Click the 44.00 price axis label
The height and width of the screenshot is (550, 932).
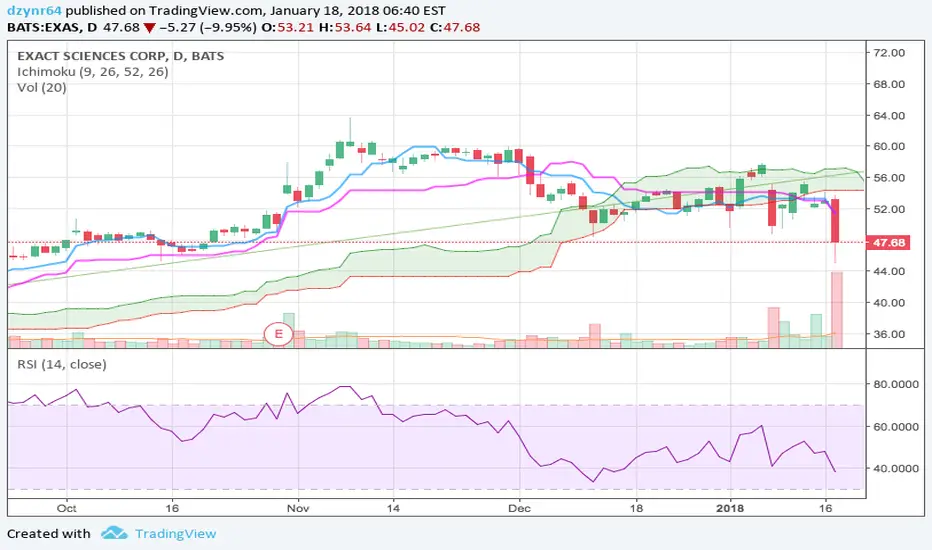pos(889,271)
